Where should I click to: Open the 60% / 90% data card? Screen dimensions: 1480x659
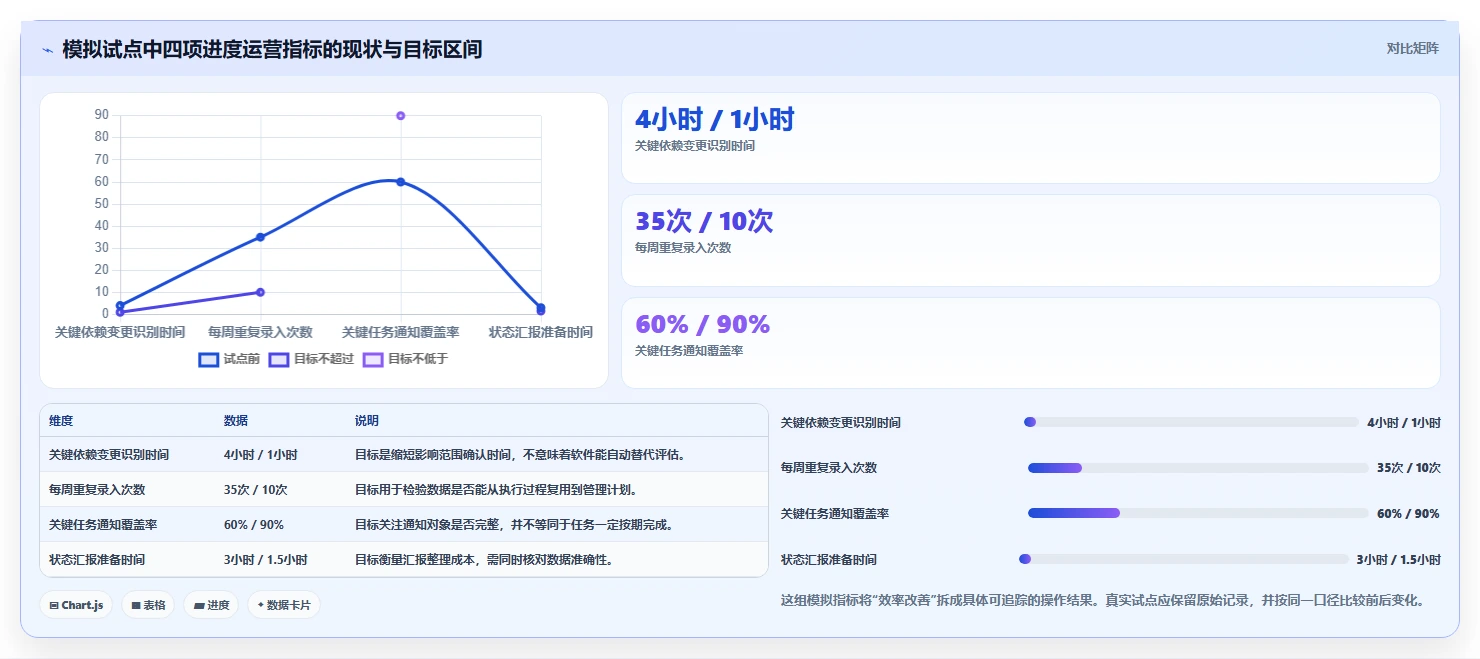(x=1031, y=343)
